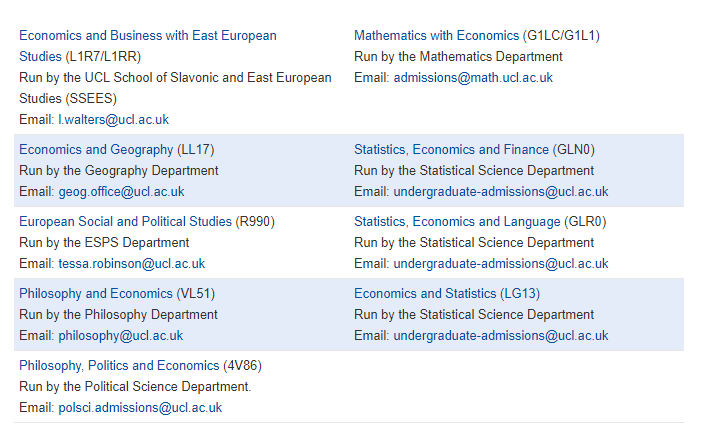
Task: Open European Social and Political Studies link
Action: click(x=125, y=222)
